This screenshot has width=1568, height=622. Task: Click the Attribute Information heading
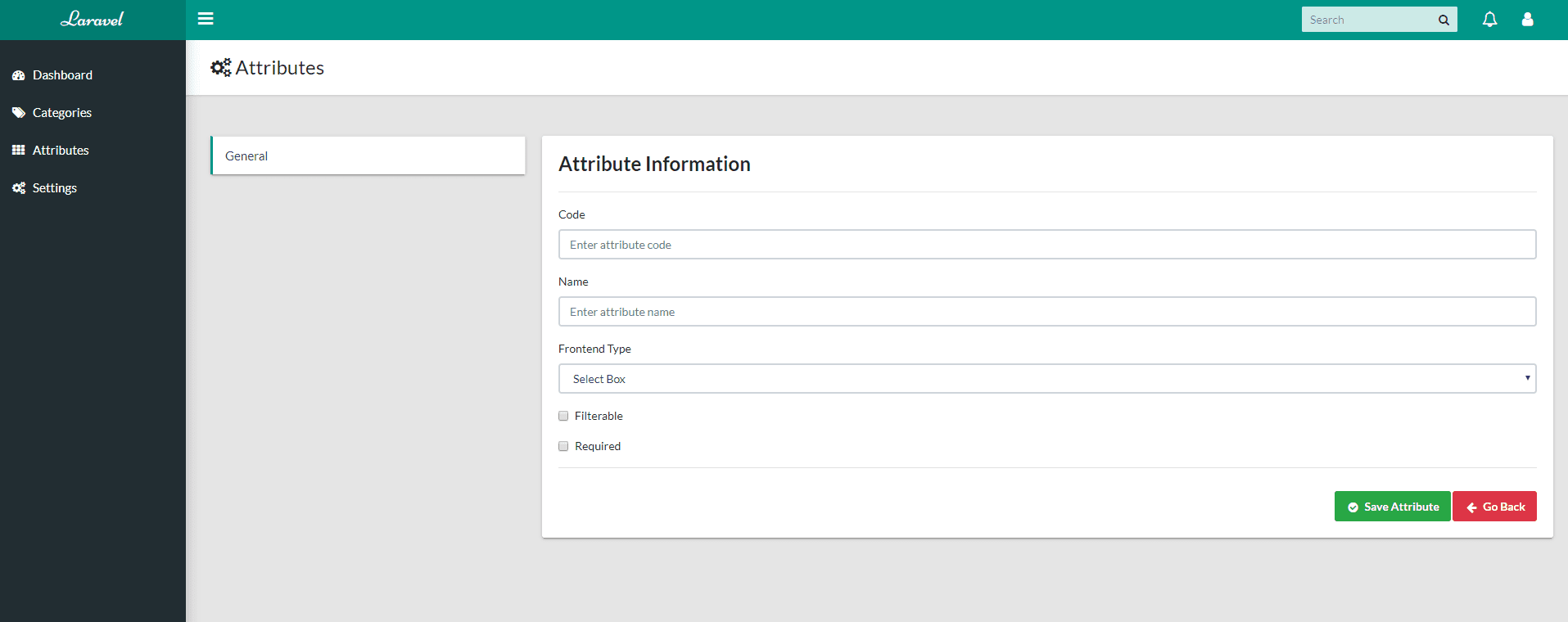[654, 164]
